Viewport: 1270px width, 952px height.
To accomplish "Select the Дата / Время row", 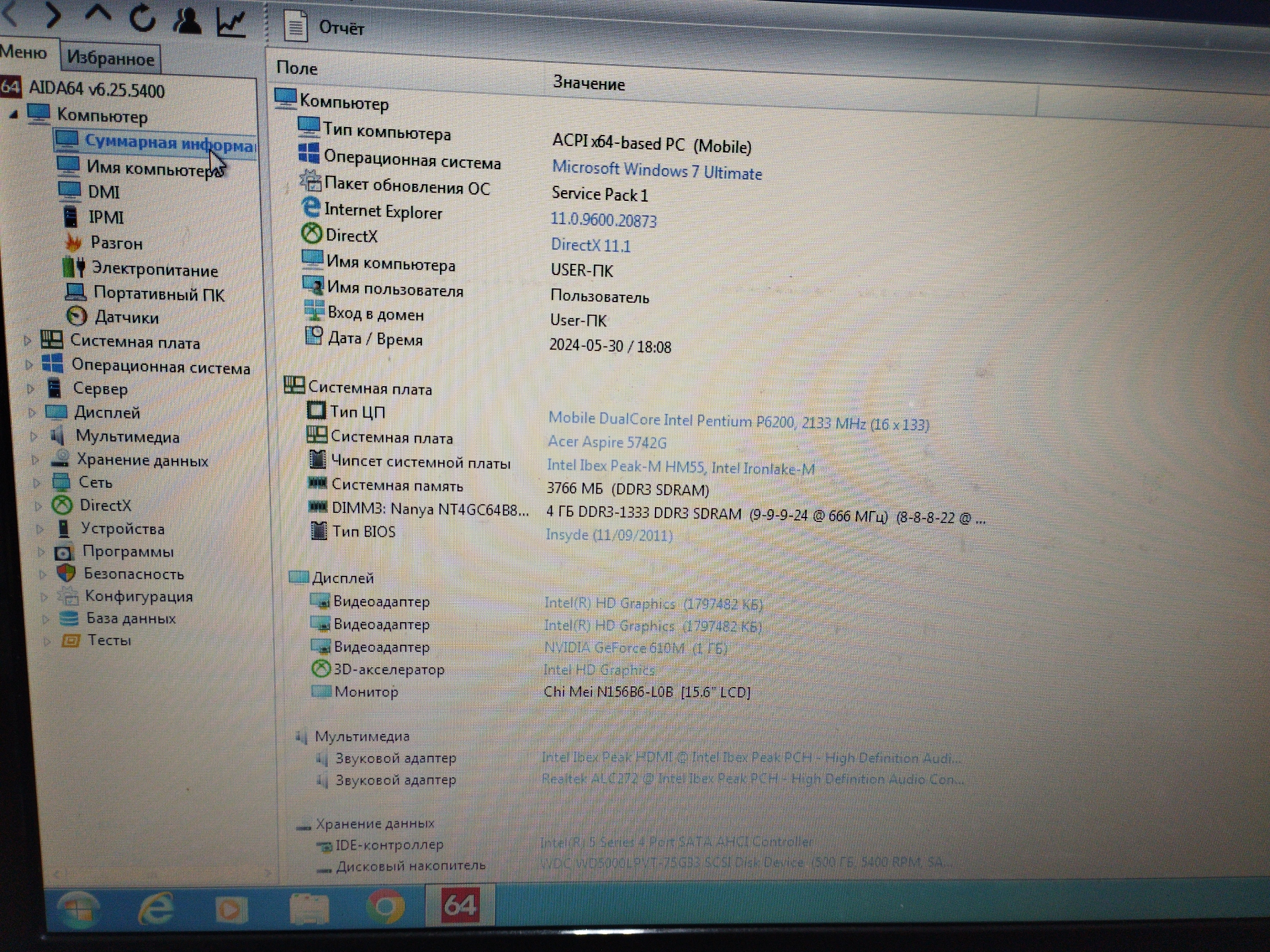I will 488,342.
